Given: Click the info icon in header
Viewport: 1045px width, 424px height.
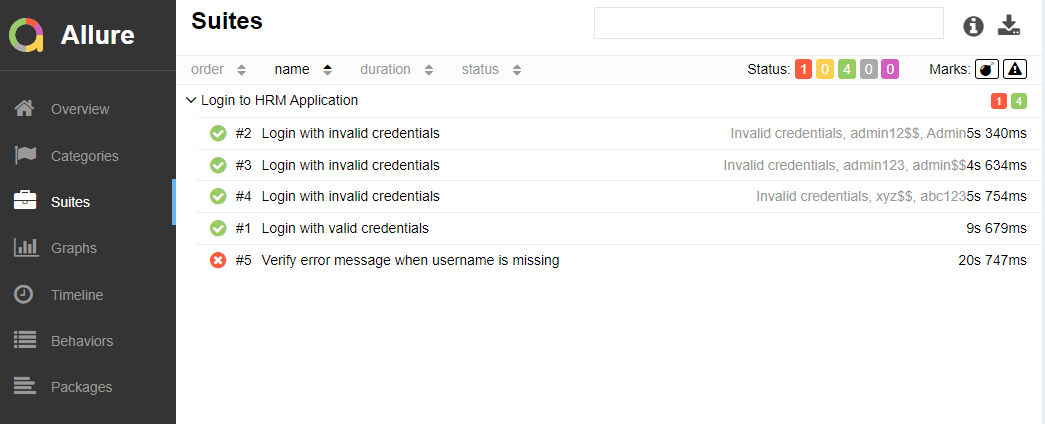Looking at the screenshot, I should (x=973, y=26).
